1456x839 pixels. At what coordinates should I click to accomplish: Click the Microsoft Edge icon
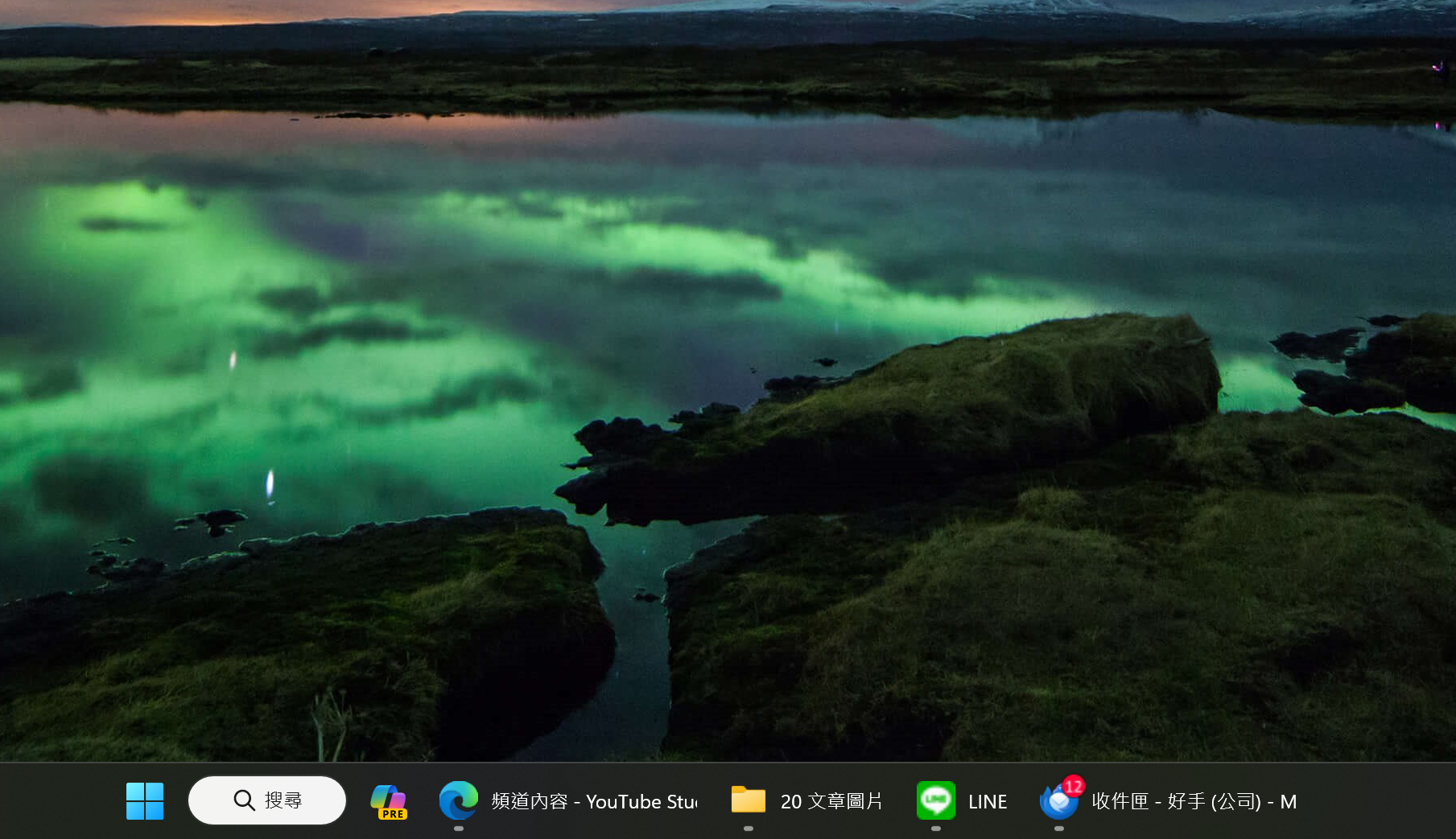[x=459, y=800]
